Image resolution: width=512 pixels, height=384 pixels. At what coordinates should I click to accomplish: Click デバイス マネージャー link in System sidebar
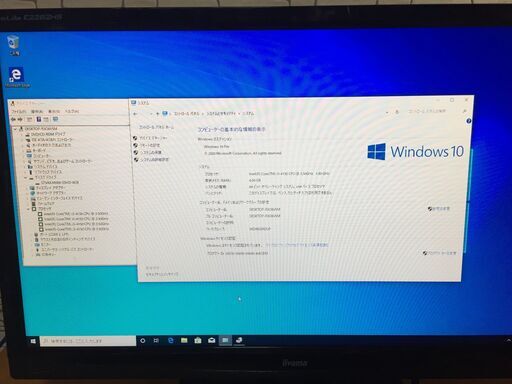(153, 138)
